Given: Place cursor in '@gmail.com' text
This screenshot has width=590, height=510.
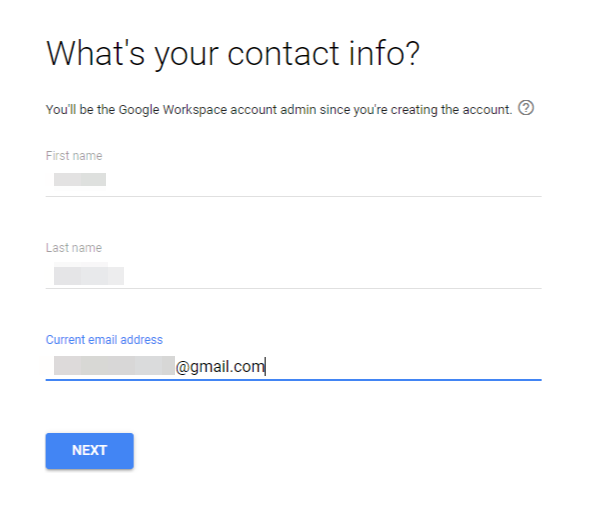Looking at the screenshot, I should coord(220,366).
